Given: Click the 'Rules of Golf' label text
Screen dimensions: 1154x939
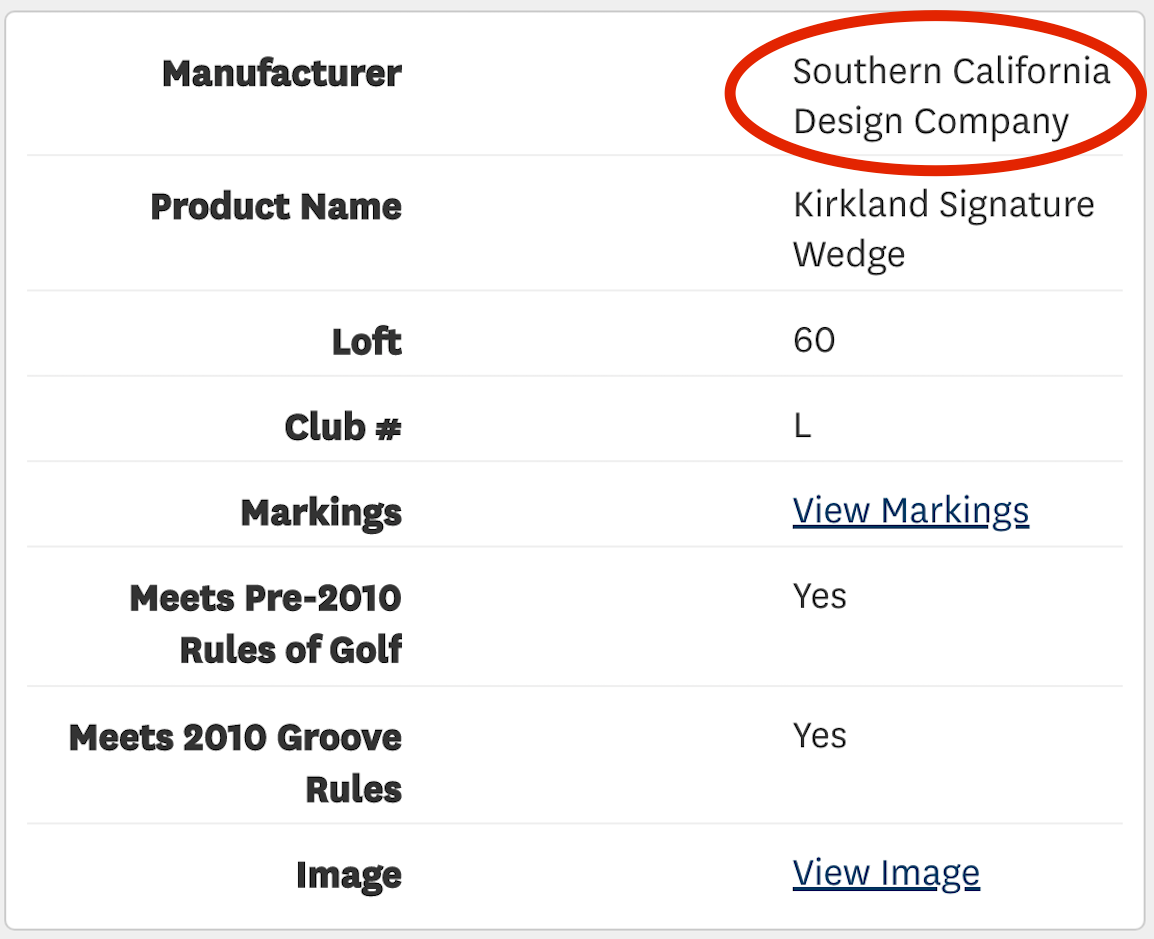Looking at the screenshot, I should pos(291,650).
